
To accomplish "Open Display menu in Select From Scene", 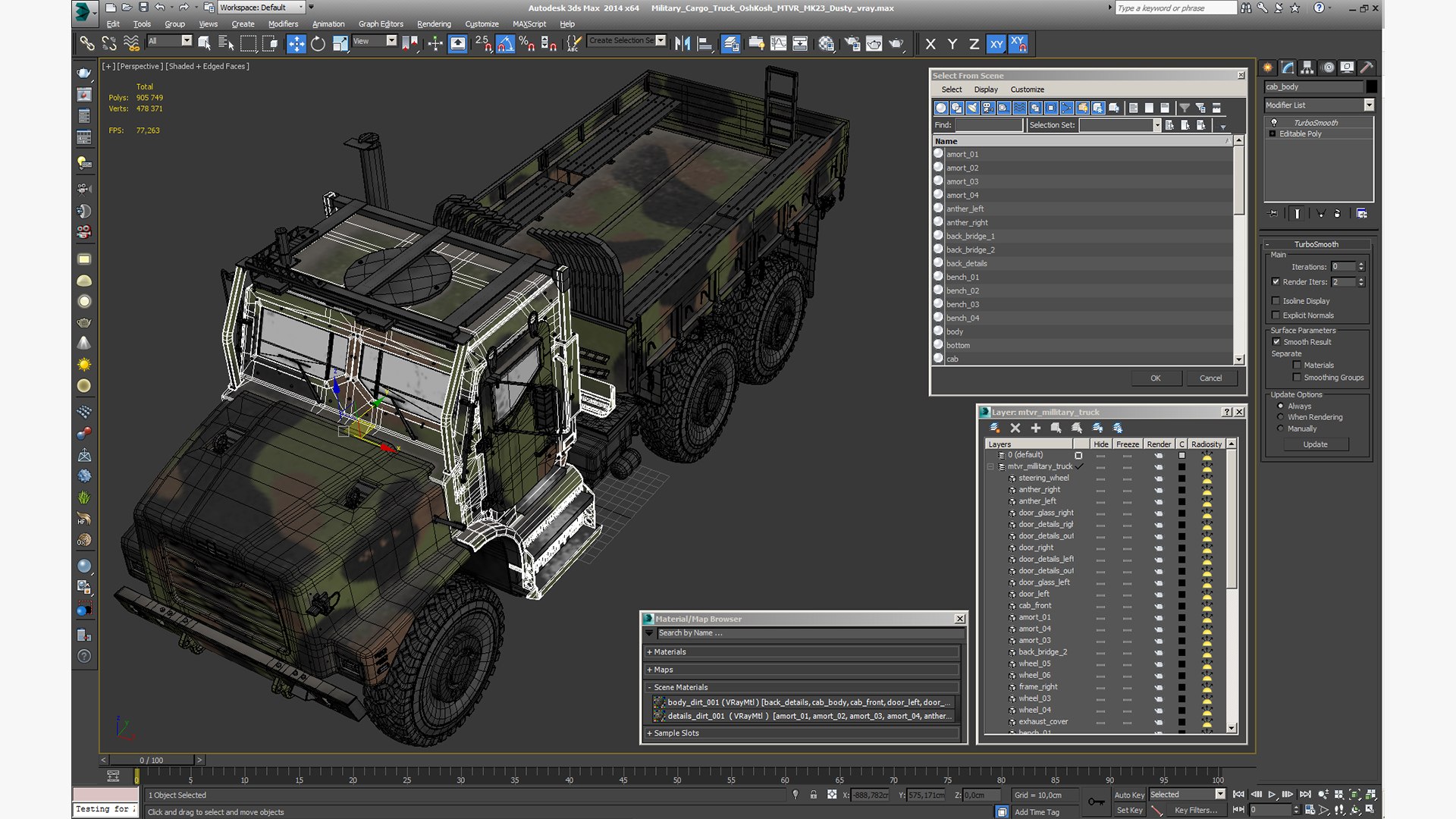I will coord(986,89).
